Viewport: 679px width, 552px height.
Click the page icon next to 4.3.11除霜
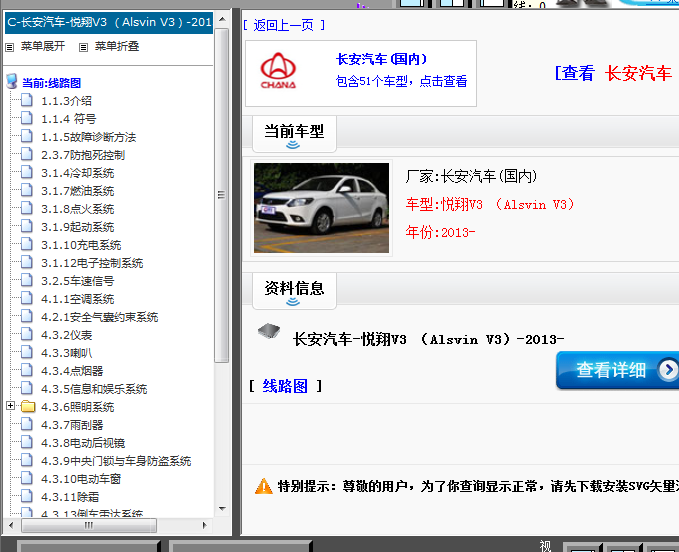(27, 496)
